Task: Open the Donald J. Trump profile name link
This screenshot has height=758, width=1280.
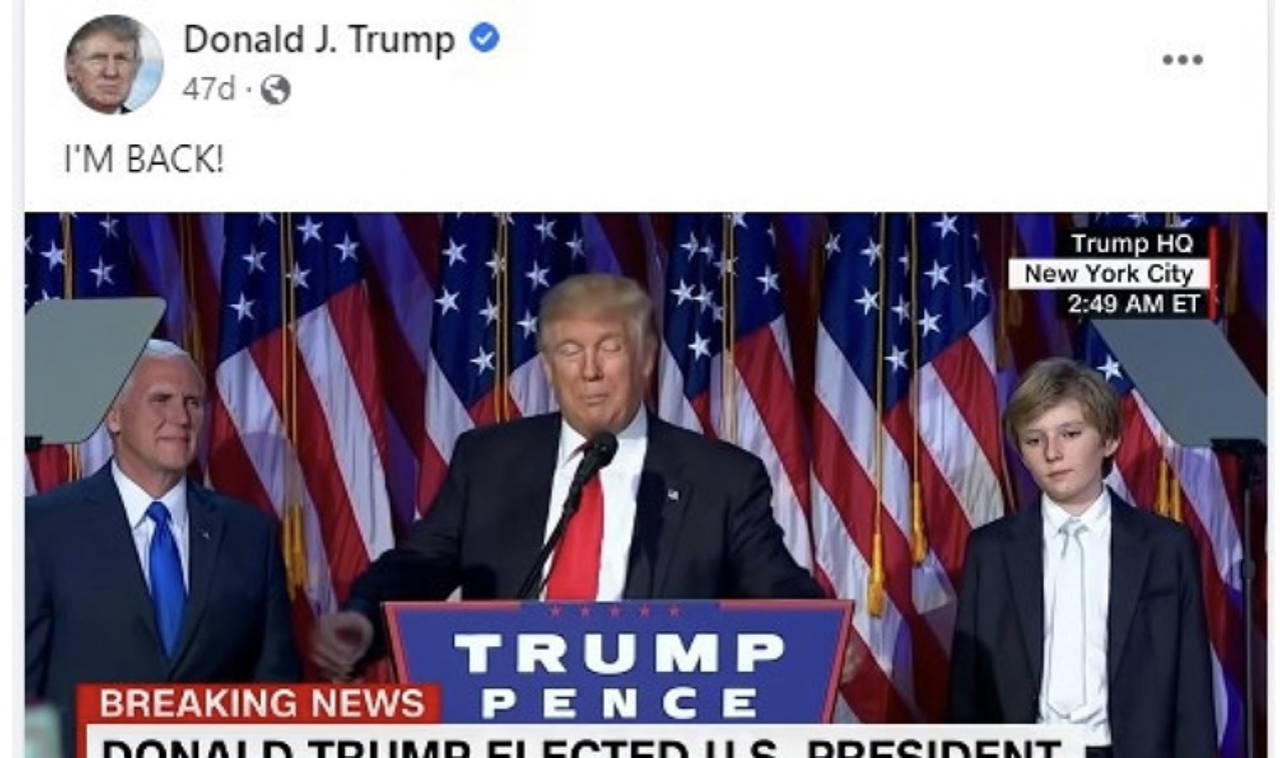Action: [x=319, y=39]
